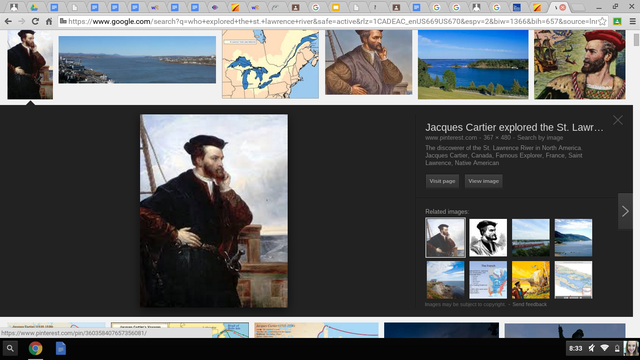Close the active tab with red X
Viewport: 640px width, 360px height.
point(562,7)
